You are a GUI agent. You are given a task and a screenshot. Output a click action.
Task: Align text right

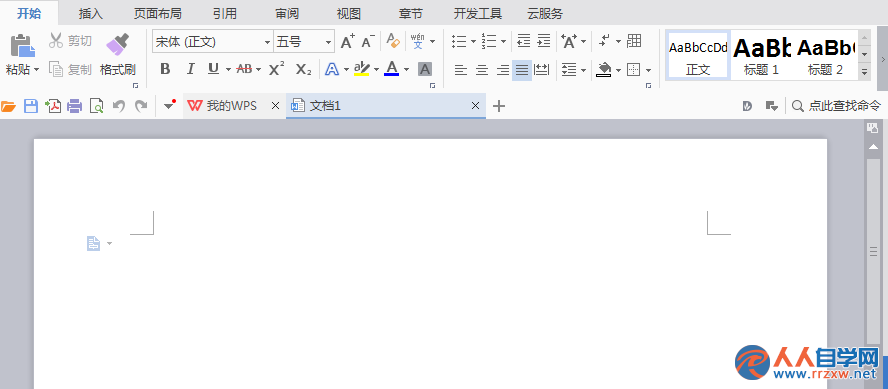tap(502, 70)
